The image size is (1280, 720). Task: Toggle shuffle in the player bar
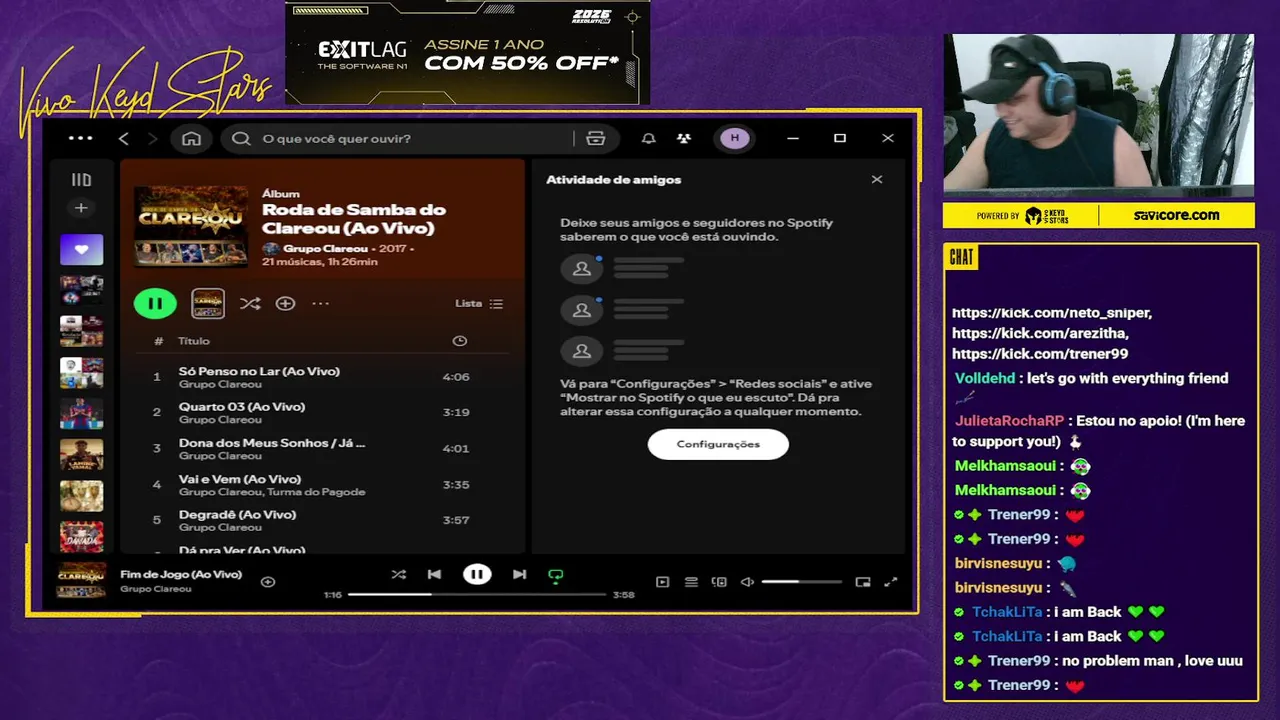tap(398, 574)
